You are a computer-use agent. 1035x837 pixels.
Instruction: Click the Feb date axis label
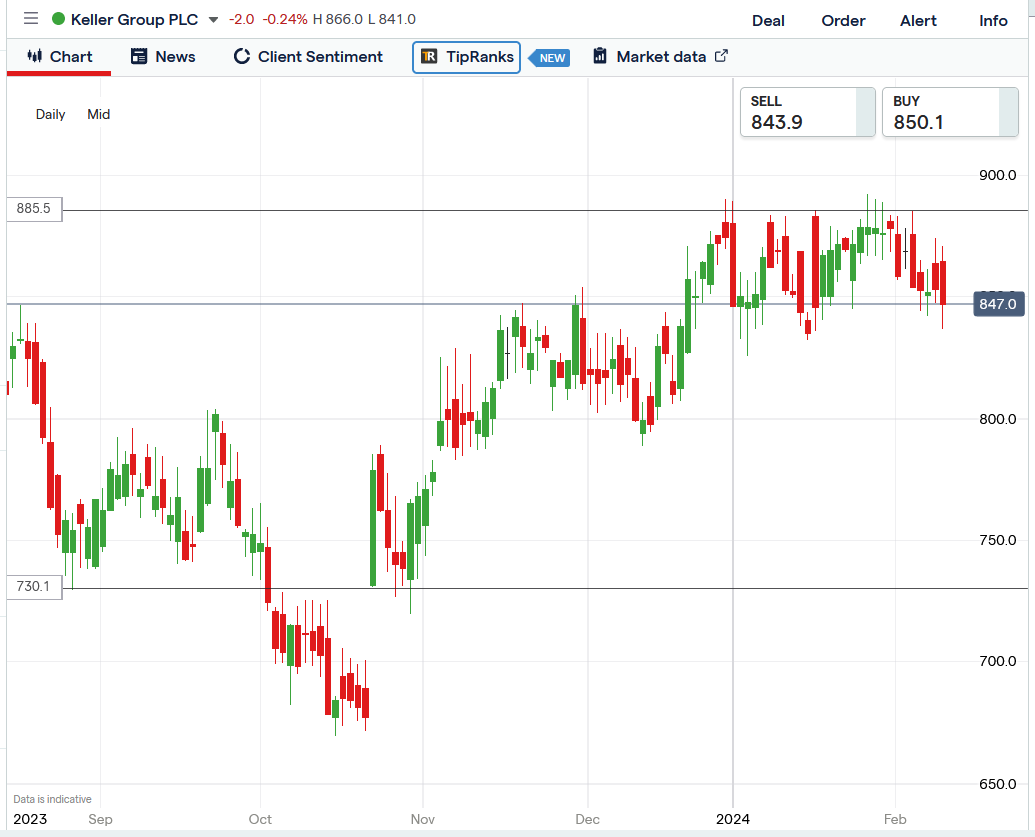coord(895,819)
